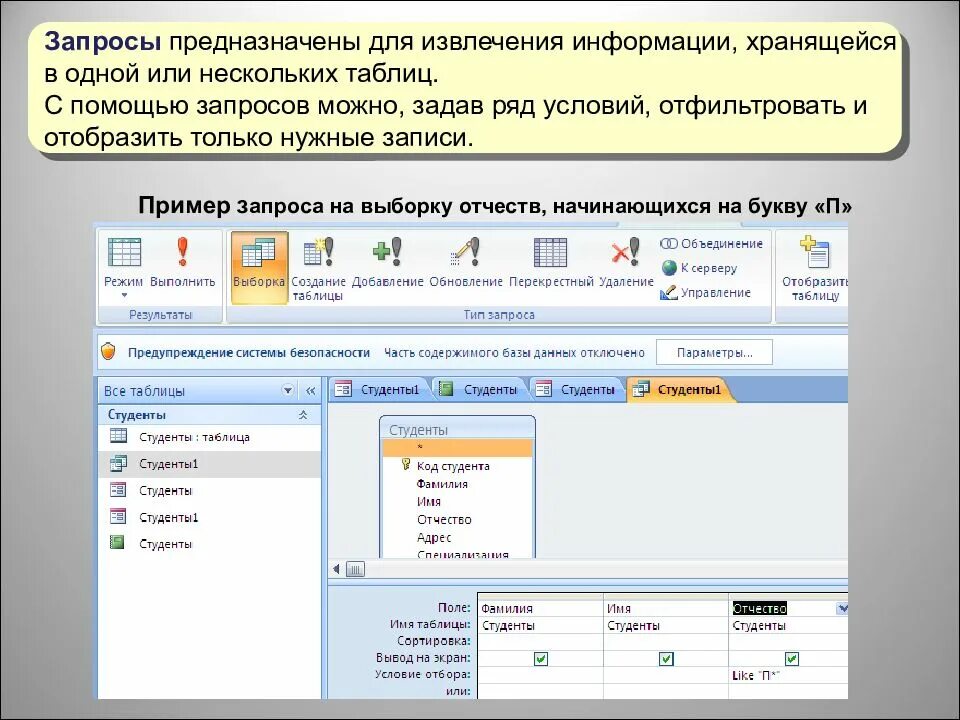
Task: Open Студенты : таблица in navigation pane
Action: tap(209, 437)
